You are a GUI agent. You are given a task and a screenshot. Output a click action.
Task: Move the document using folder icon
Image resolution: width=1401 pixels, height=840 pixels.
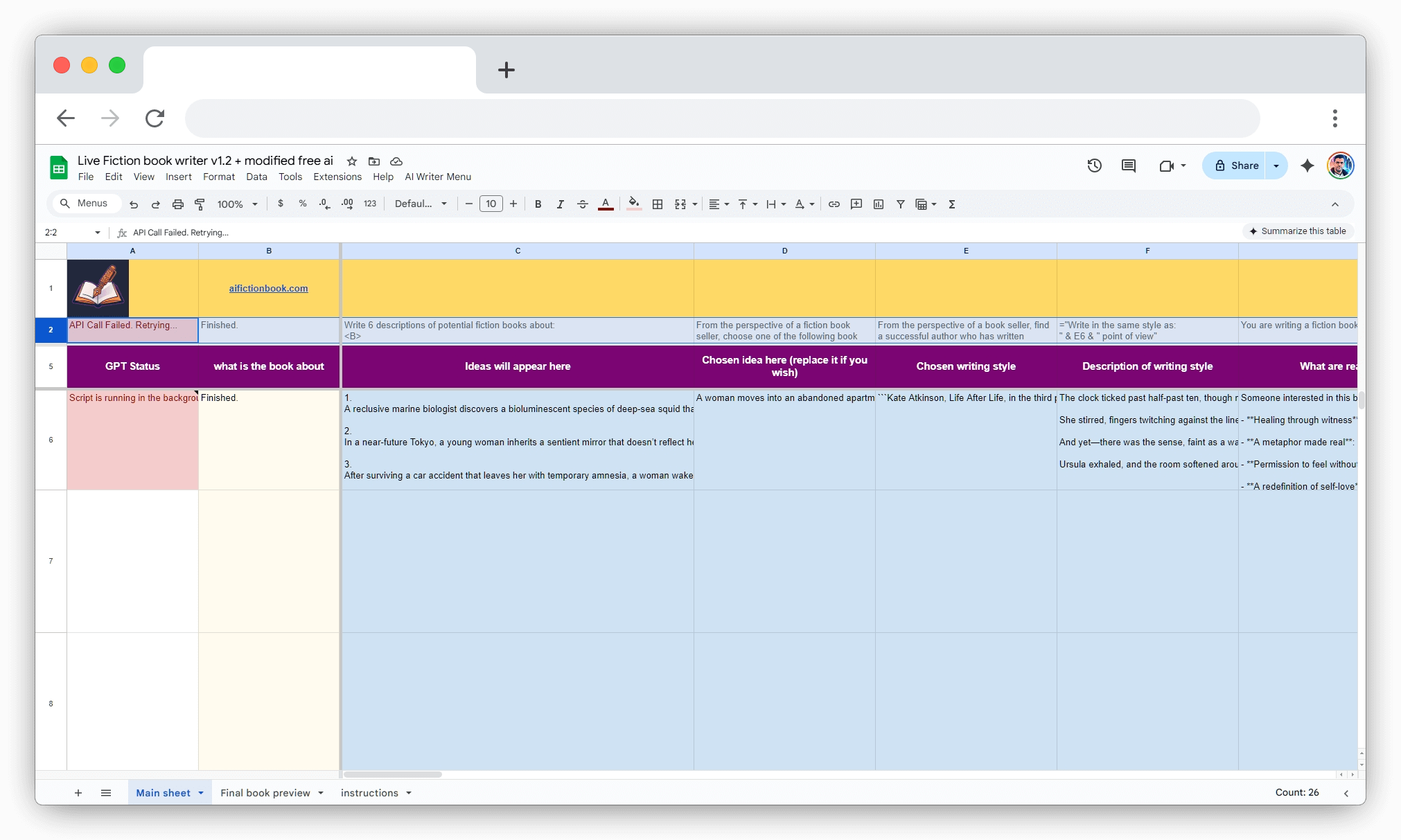(374, 161)
